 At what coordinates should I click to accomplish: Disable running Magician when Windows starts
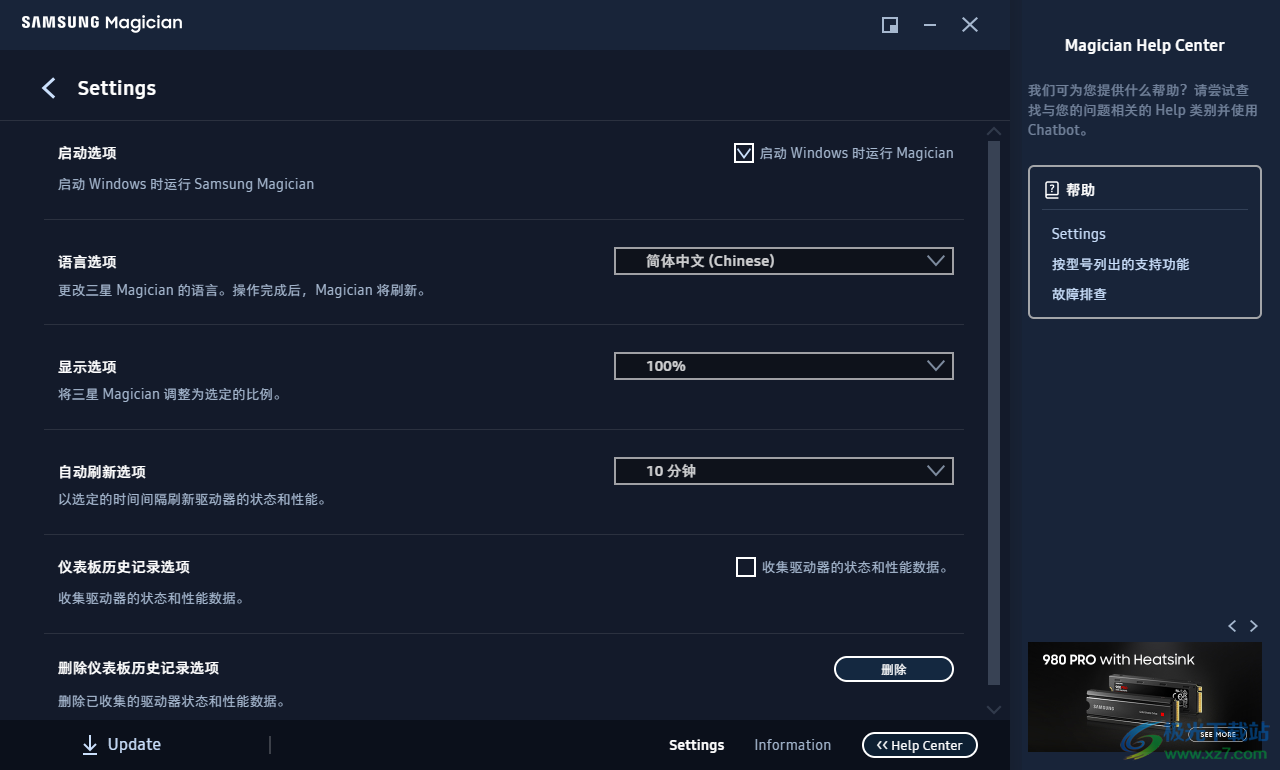(744, 153)
